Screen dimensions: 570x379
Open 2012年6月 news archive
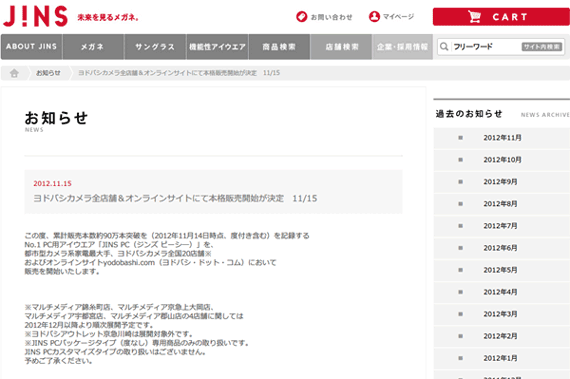pos(502,248)
